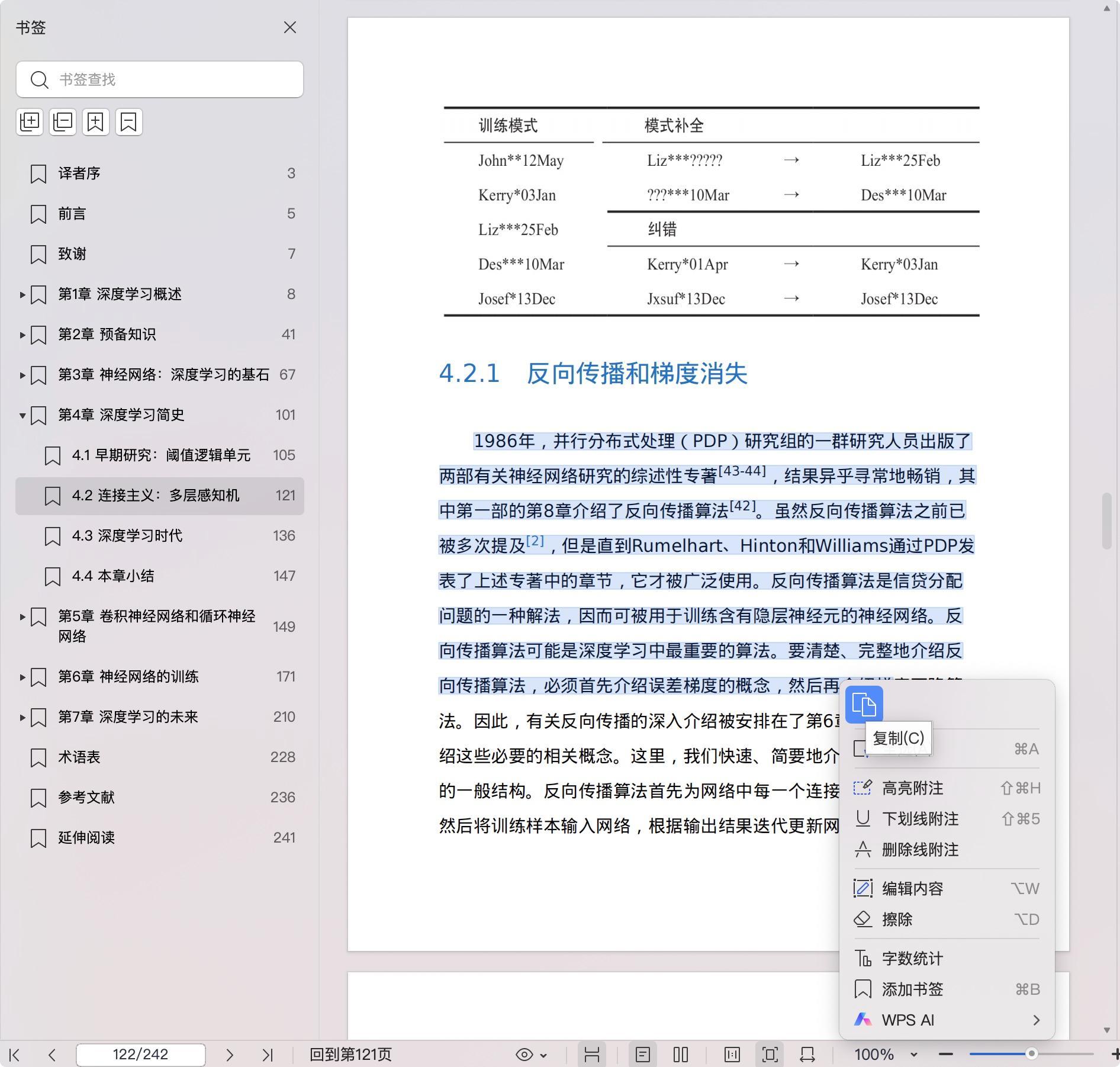Toggle continuous scrolling mode in status bar
Viewport: 1120px width, 1067px height.
coord(591,1055)
